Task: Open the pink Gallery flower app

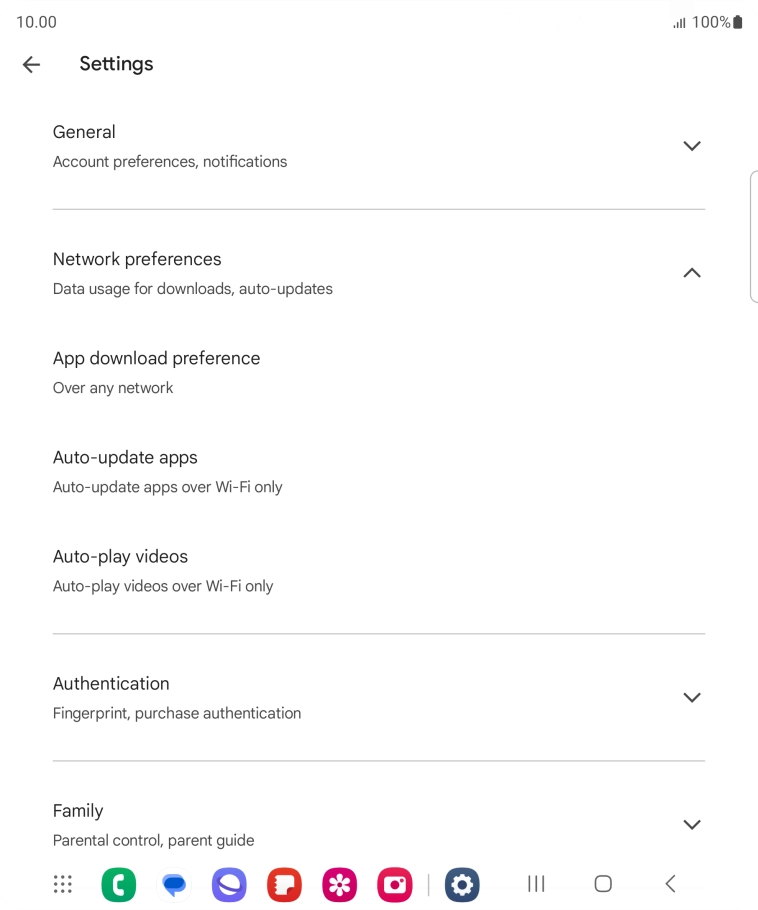Action: point(340,884)
